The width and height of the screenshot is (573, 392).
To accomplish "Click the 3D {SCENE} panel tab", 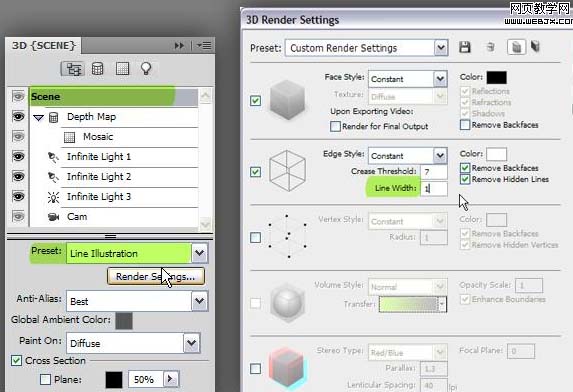I will [x=43, y=46].
